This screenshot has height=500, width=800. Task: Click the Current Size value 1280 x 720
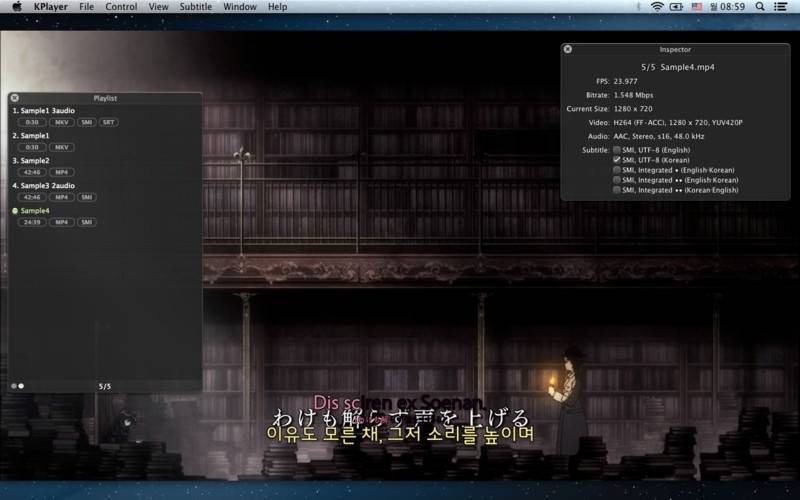click(x=633, y=109)
